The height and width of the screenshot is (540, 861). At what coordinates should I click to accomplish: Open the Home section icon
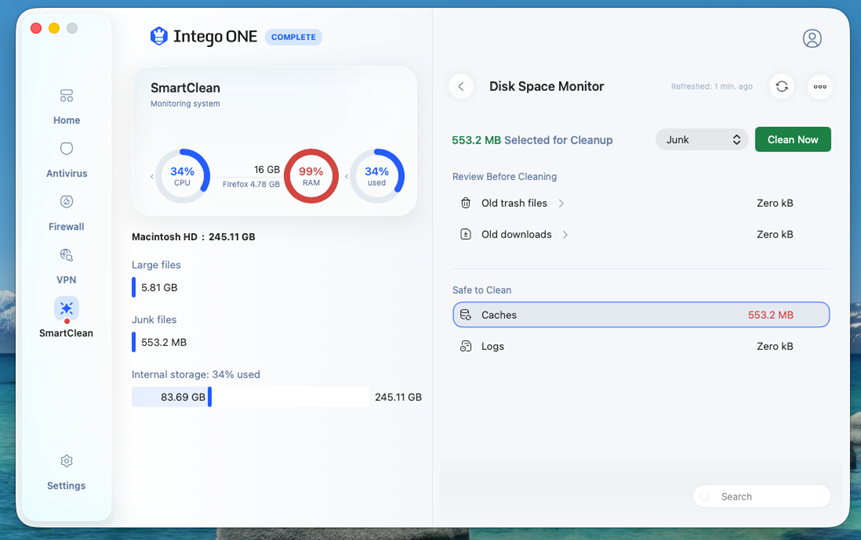66,96
